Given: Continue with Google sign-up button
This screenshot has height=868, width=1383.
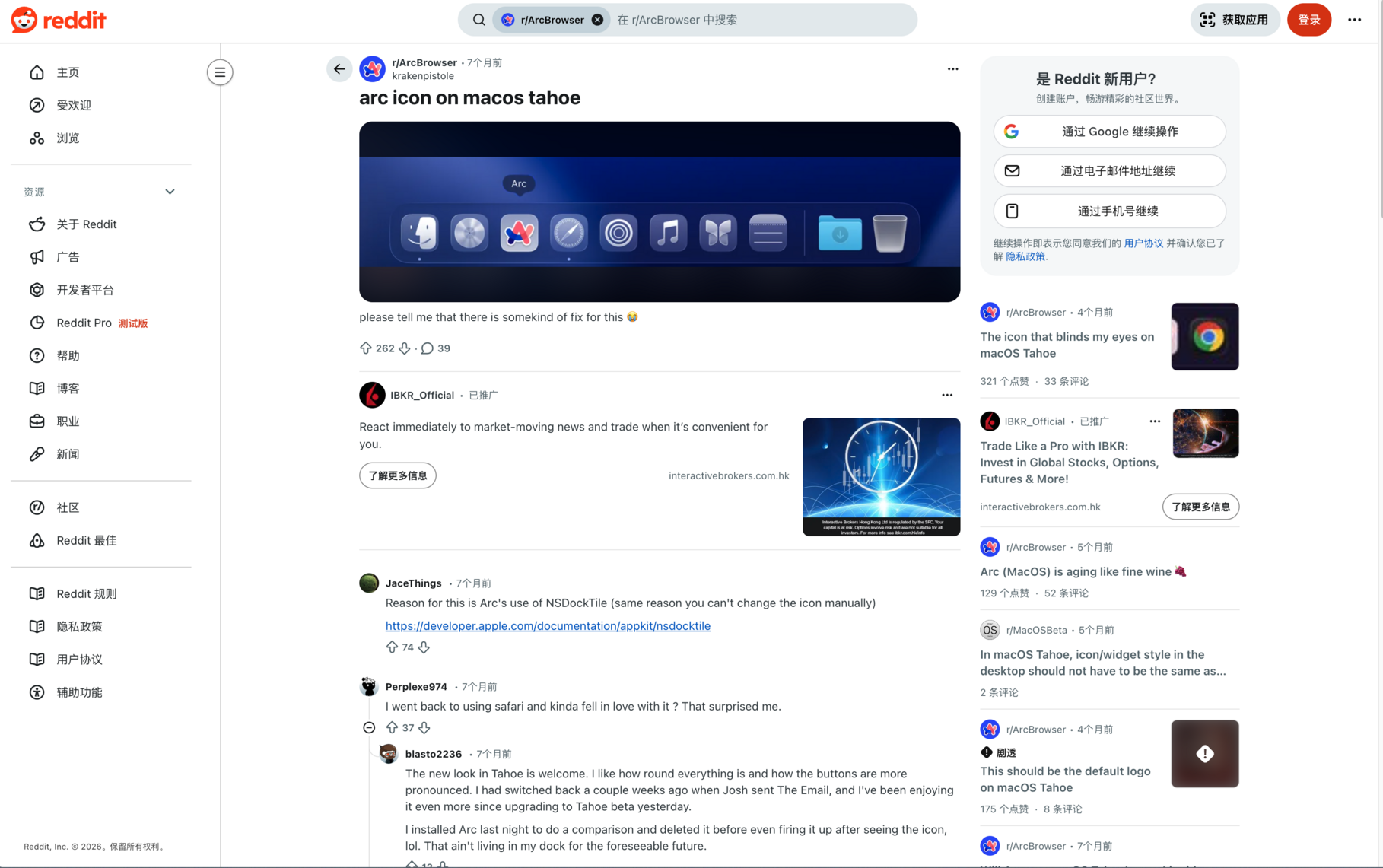Looking at the screenshot, I should click(1109, 132).
